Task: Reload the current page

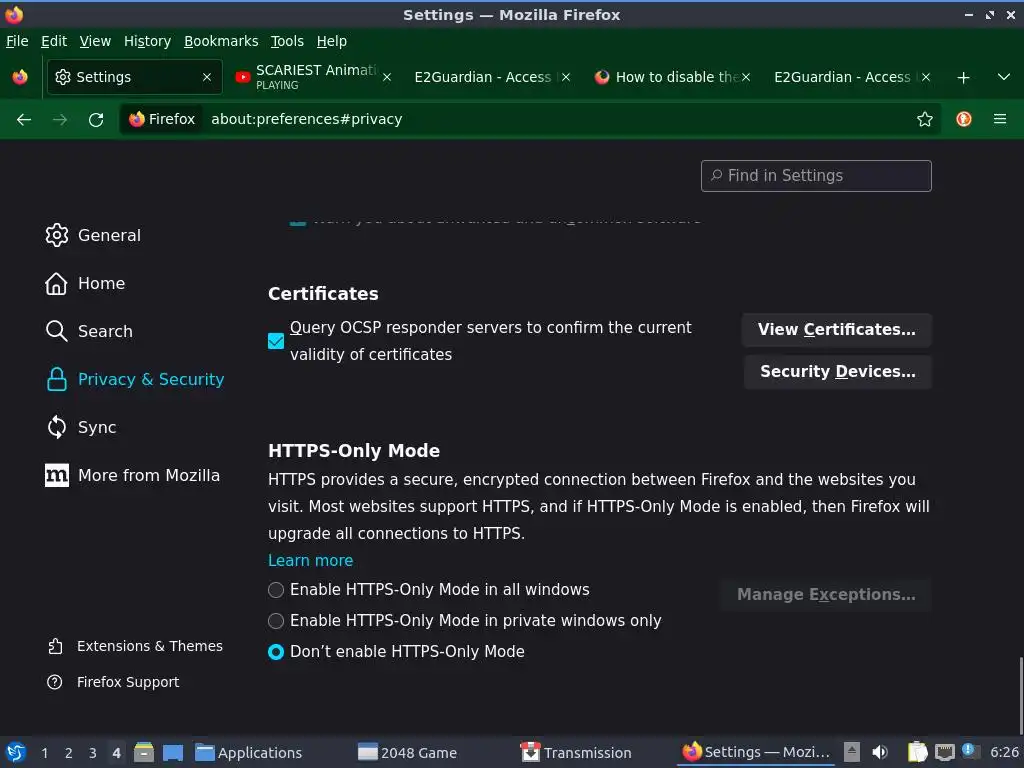Action: tap(96, 120)
